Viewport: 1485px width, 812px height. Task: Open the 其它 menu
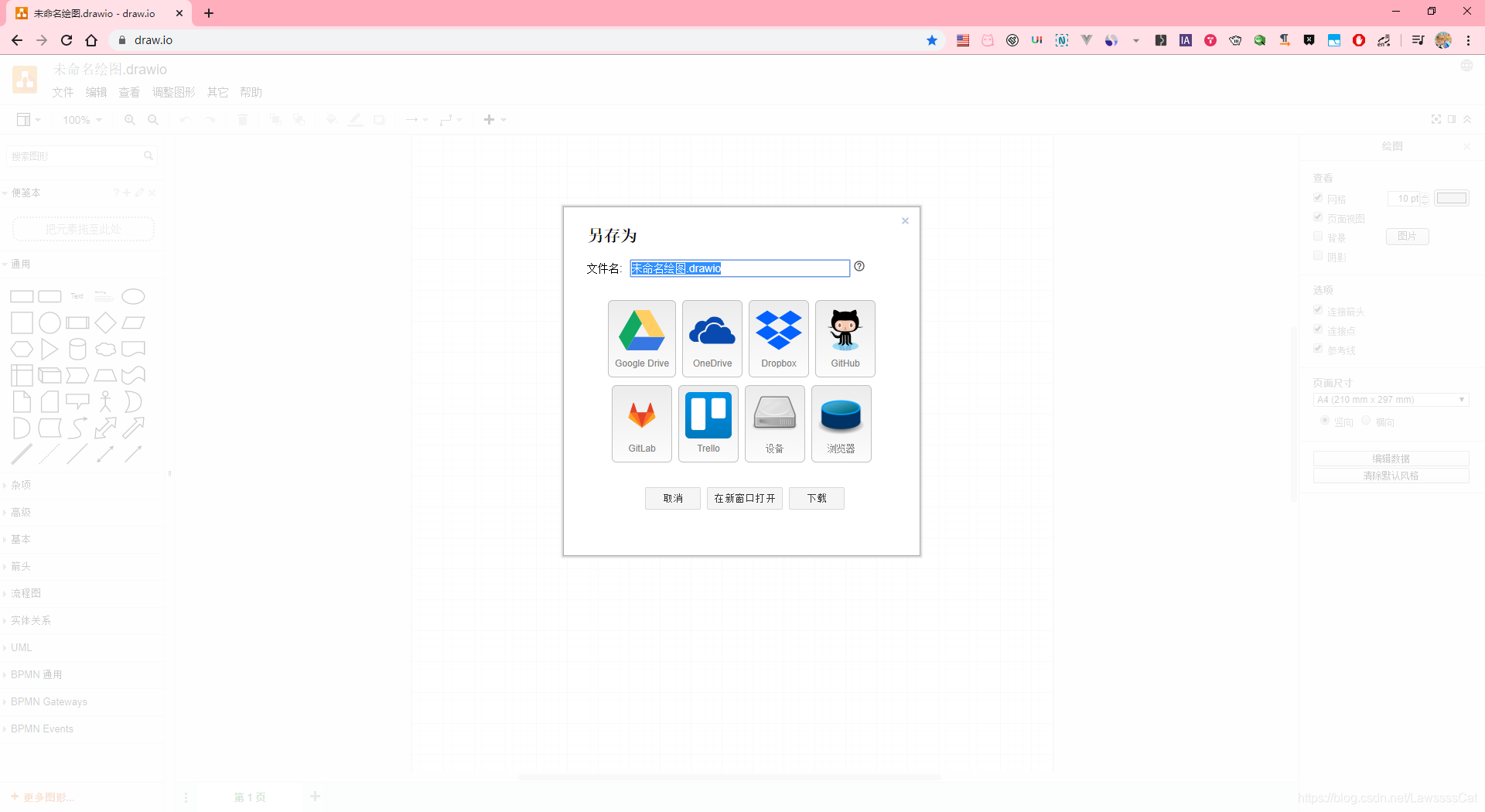point(218,92)
